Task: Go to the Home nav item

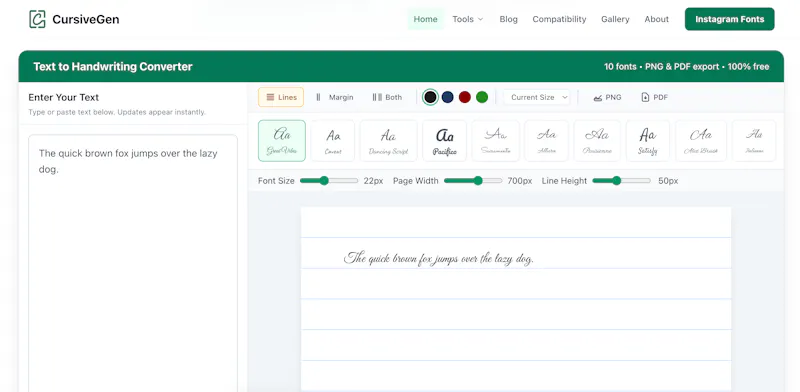Action: pos(426,19)
